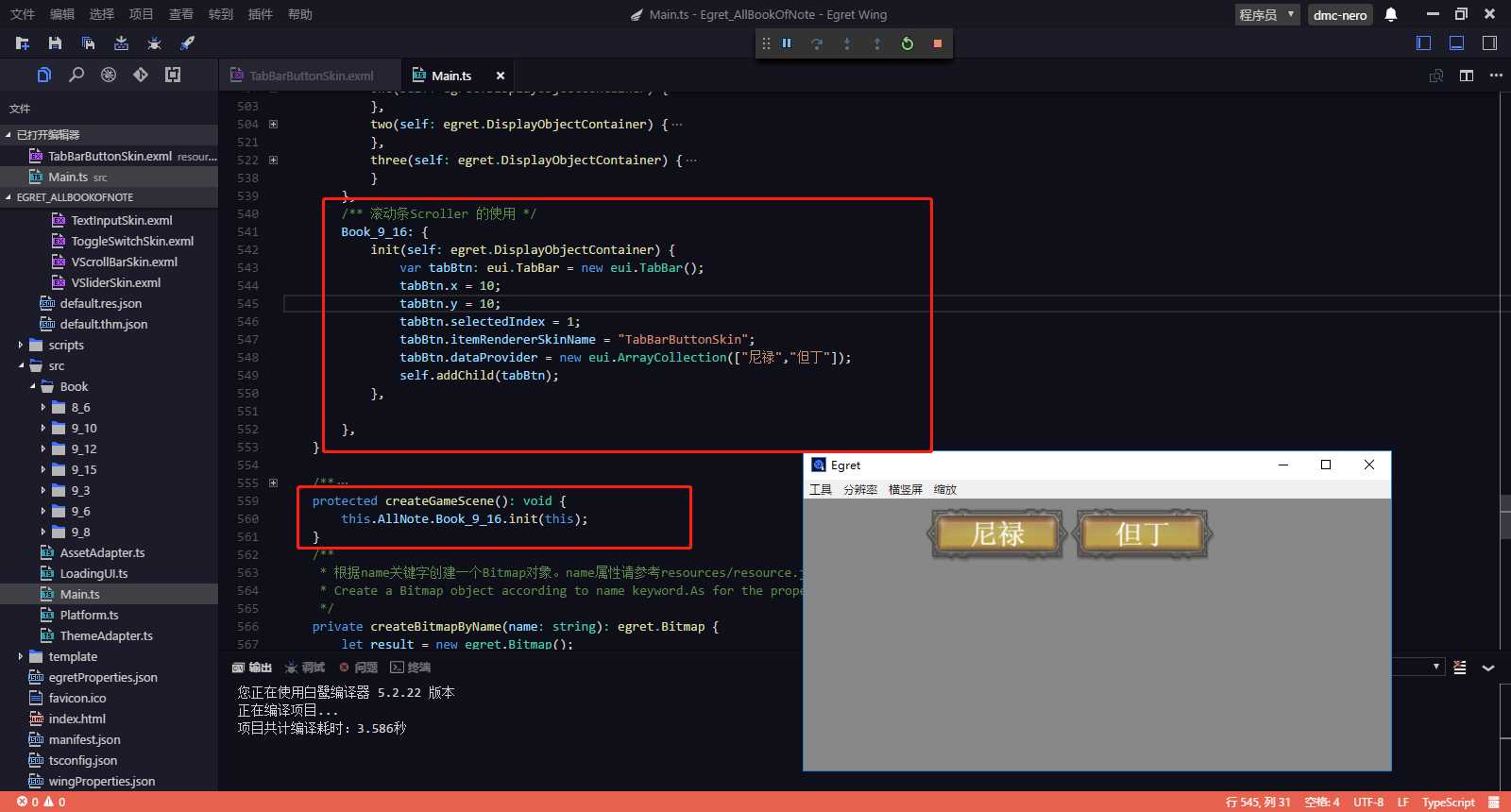
Task: Open the debug sidebar view
Action: click(109, 75)
